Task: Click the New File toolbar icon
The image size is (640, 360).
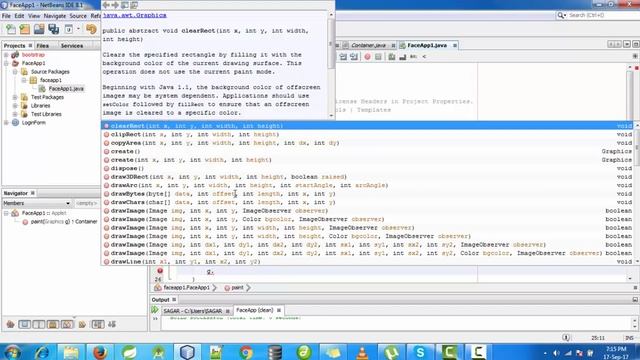Action: click(x=11, y=29)
